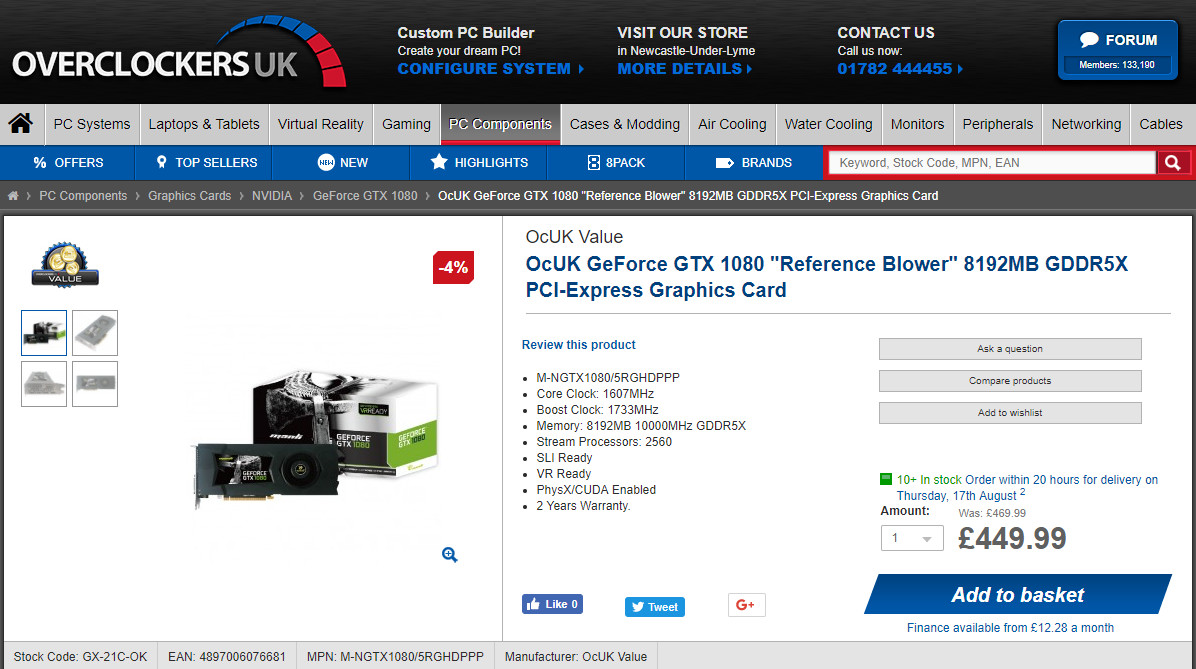
Task: View Highlights section
Action: (479, 162)
